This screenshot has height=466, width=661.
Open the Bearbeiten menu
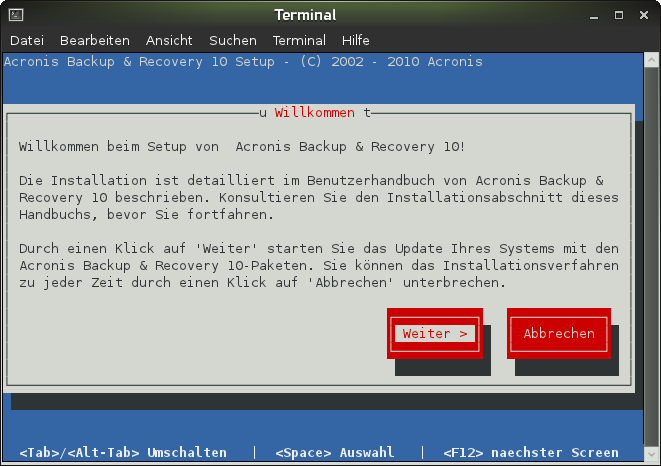point(95,40)
